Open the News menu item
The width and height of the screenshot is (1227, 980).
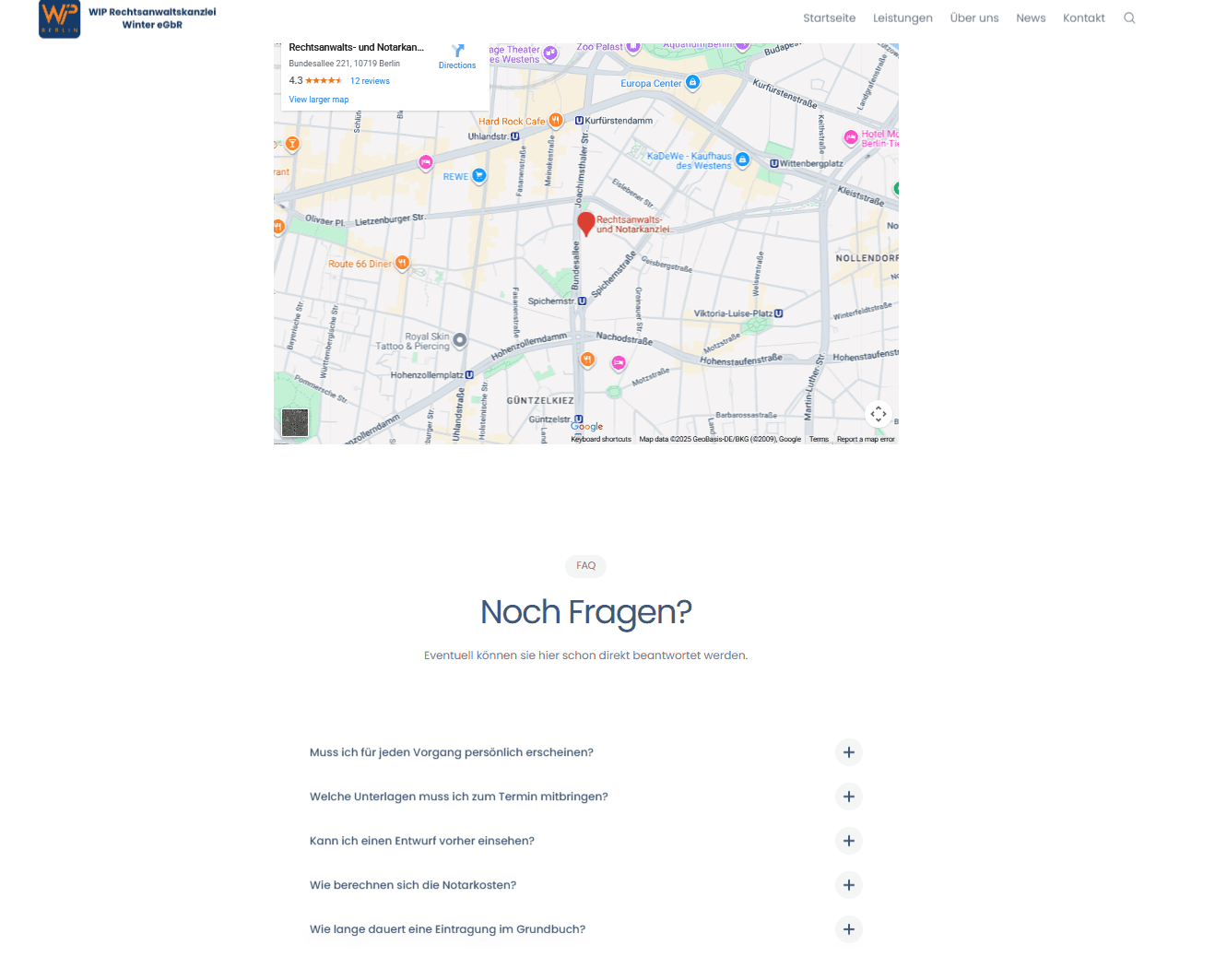click(x=1031, y=18)
